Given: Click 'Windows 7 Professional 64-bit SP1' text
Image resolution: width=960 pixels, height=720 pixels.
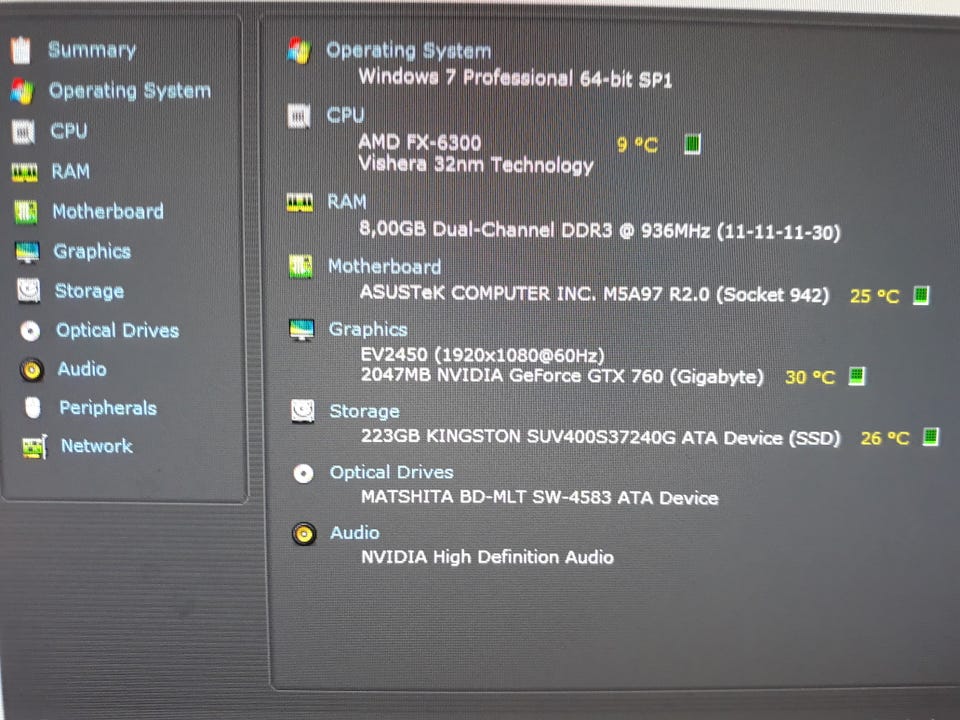Looking at the screenshot, I should [x=516, y=78].
